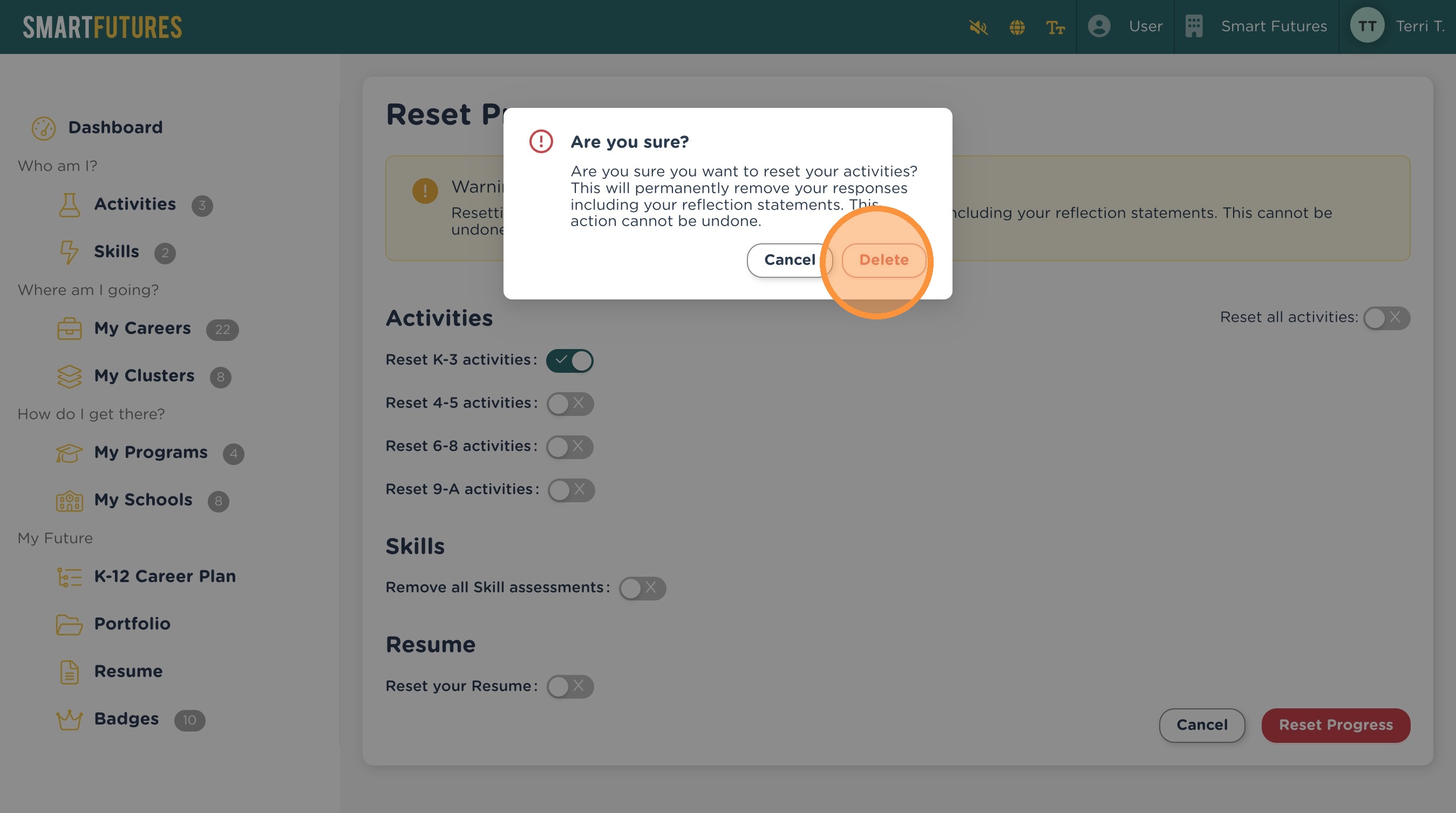Click the muted speaker icon in header
Viewport: 1456px width, 813px height.
point(978,26)
